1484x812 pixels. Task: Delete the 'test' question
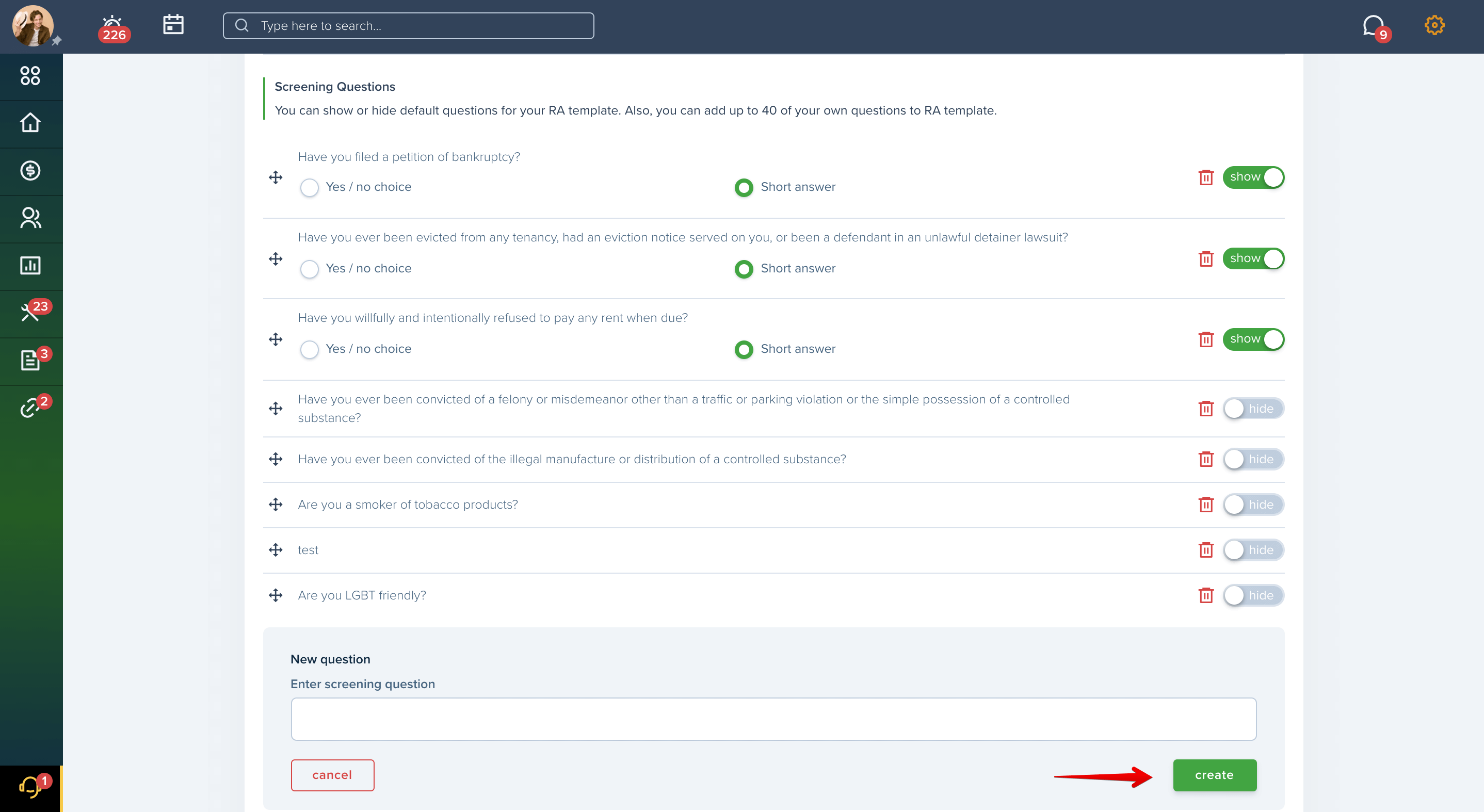1206,549
